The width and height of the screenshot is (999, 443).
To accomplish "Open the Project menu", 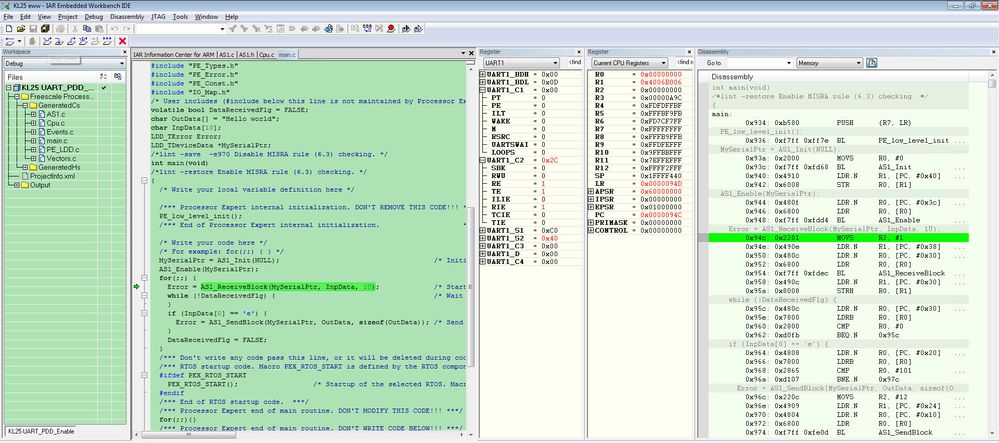I will click(x=68, y=17).
